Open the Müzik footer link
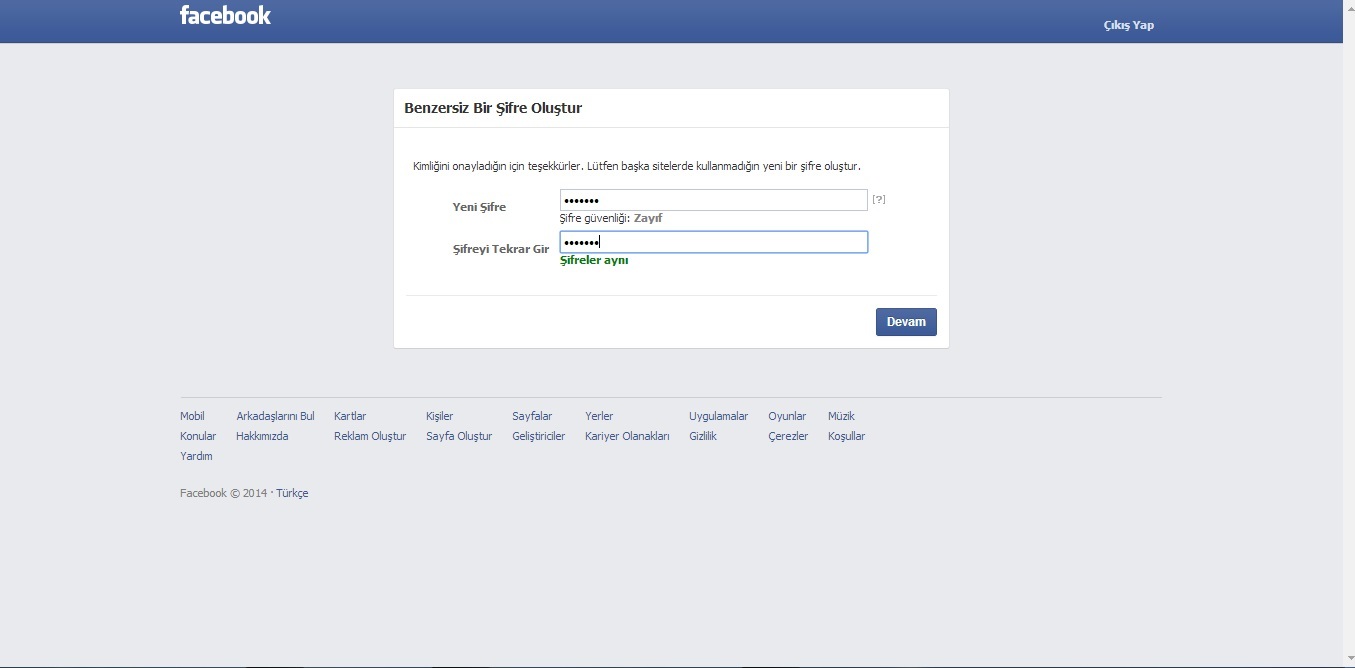The width and height of the screenshot is (1355, 668). click(841, 416)
